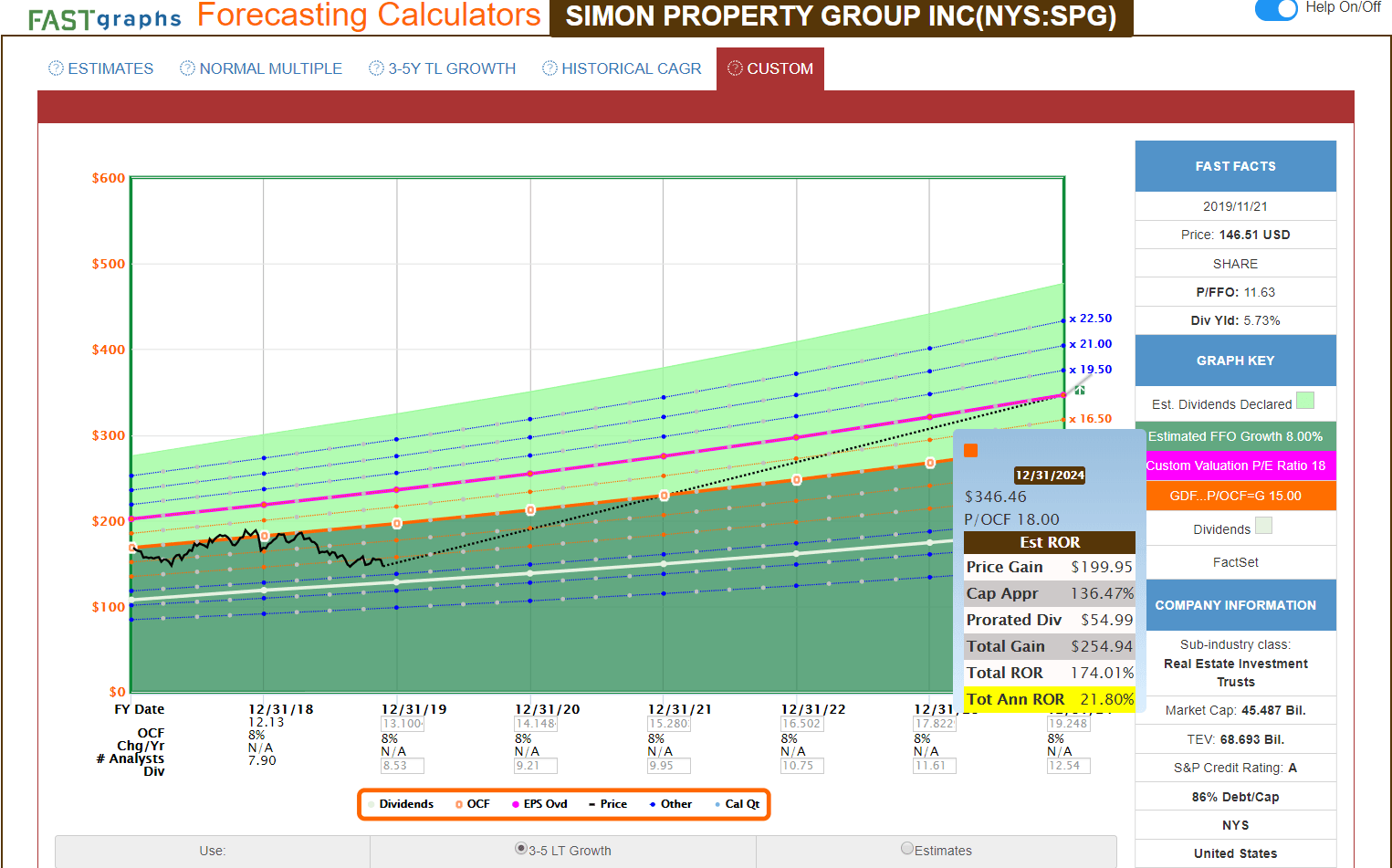Edit the OCF field showing 19.248
This screenshot has width=1392, height=868.
pyautogui.click(x=1068, y=724)
